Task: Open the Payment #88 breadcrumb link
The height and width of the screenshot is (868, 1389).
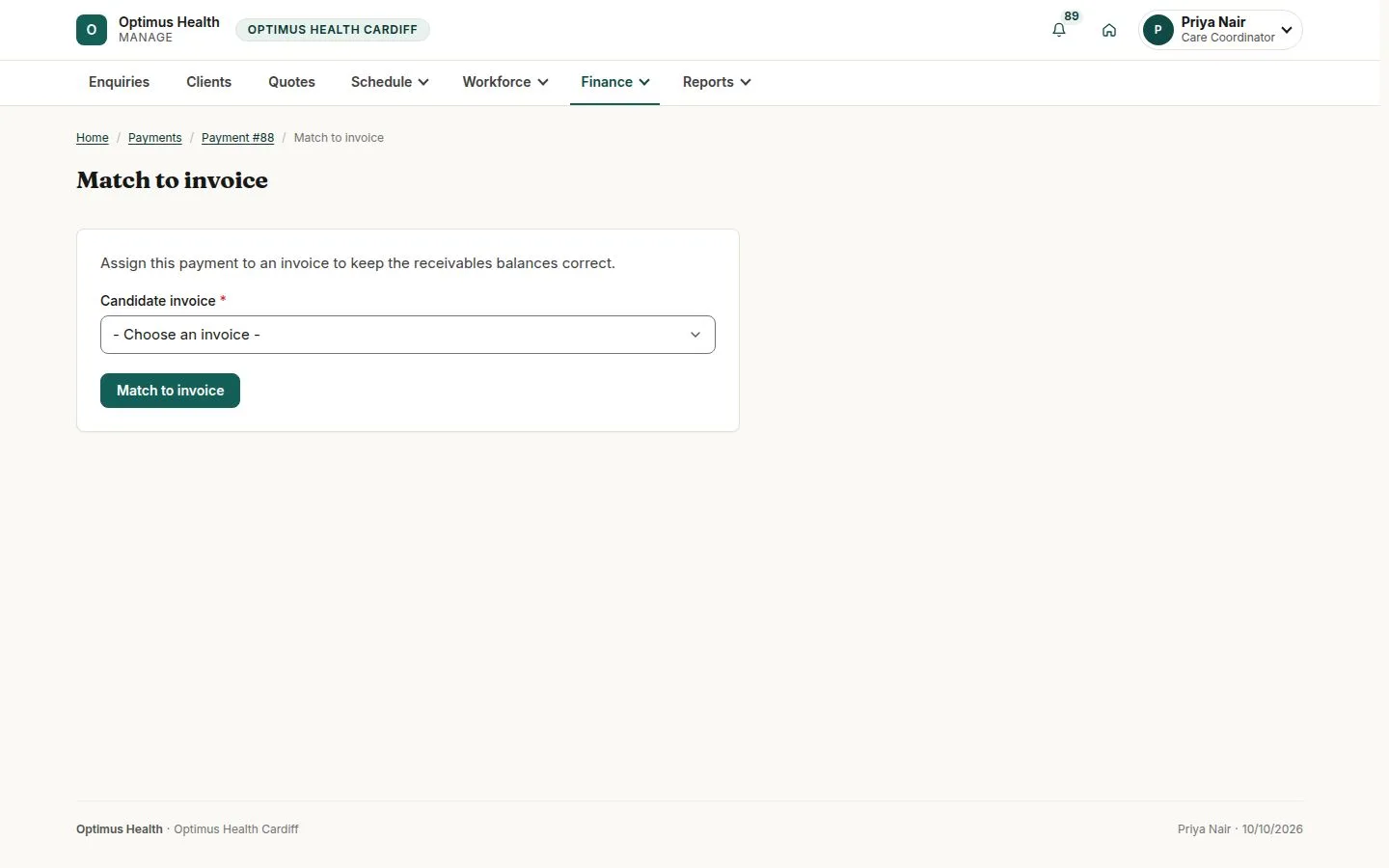Action: point(237,138)
